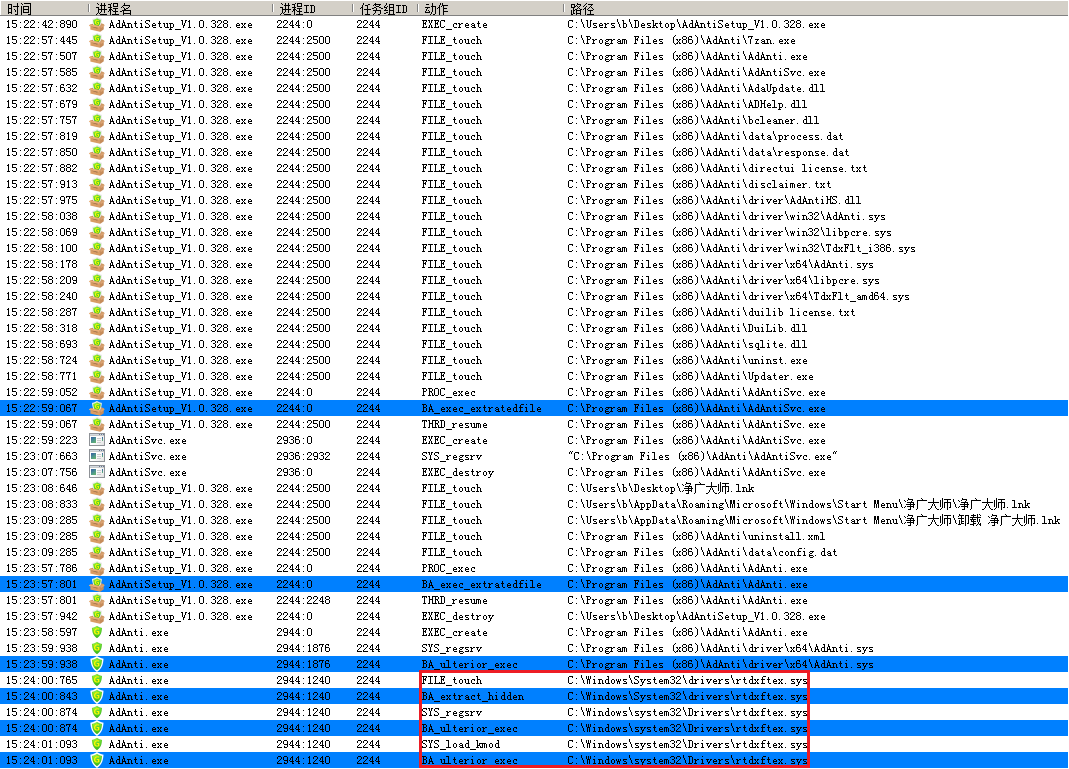
Task: Sort by the 路径 column header
Action: 816,8
